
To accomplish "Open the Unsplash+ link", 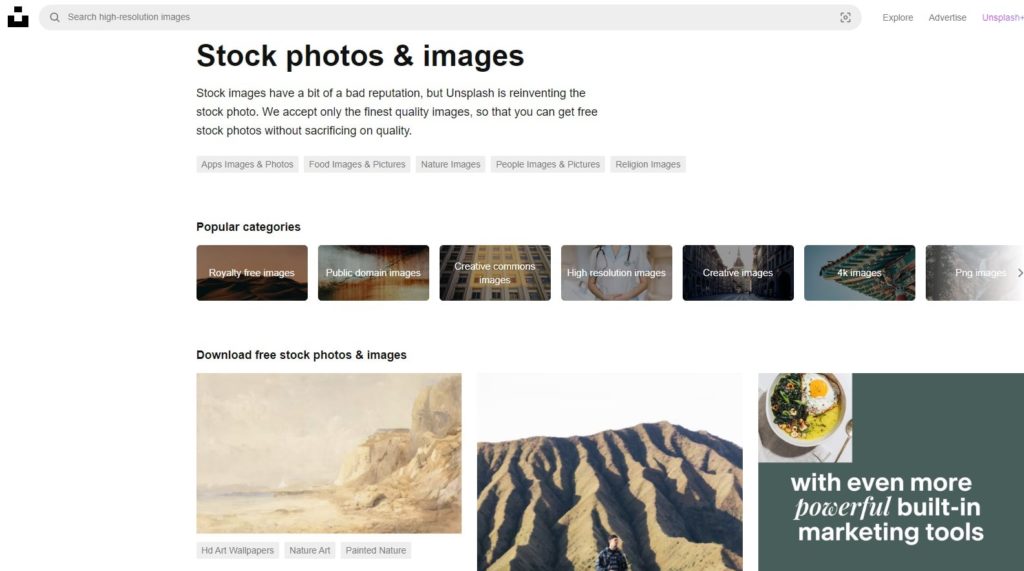I will point(1002,17).
